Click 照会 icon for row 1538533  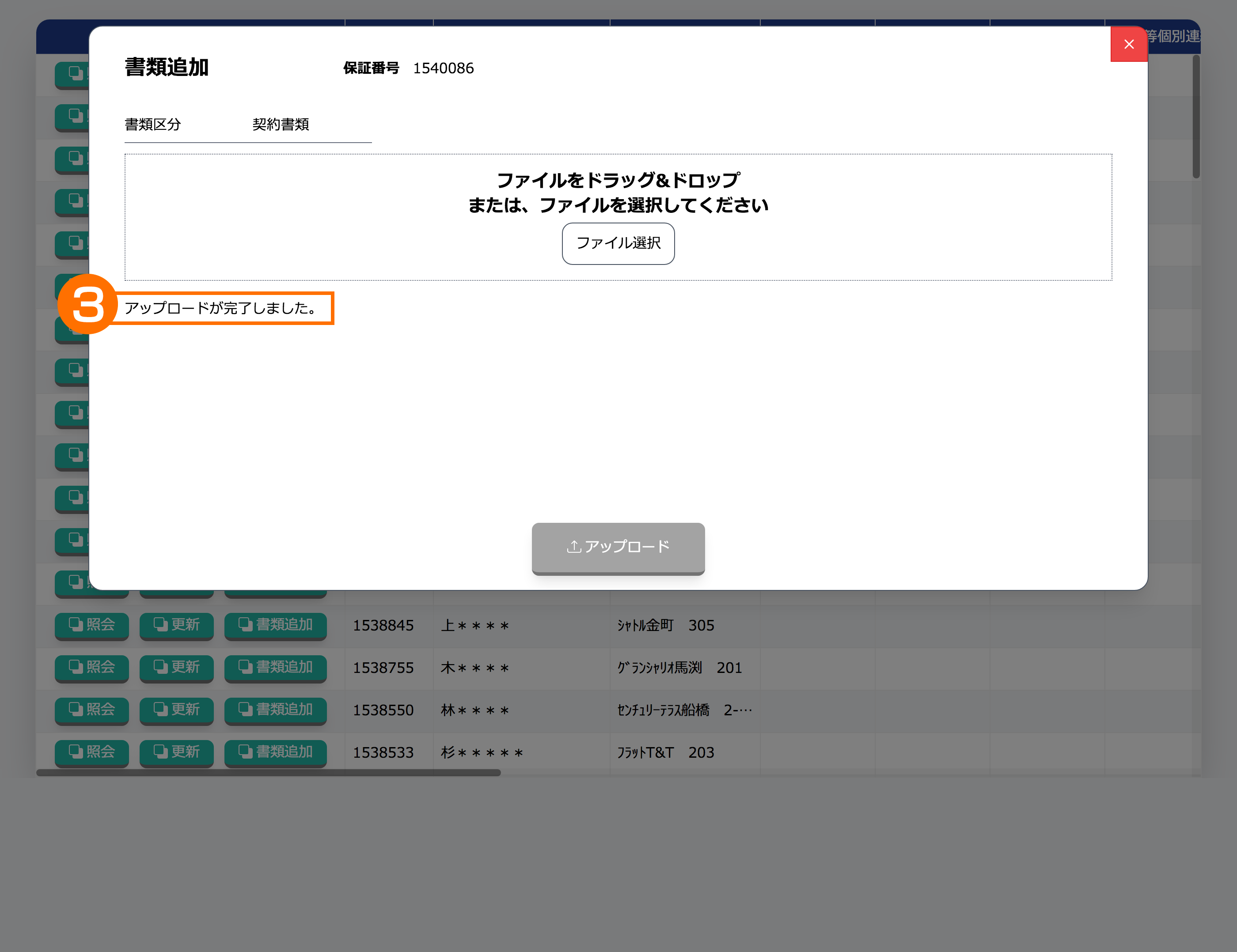(76, 752)
